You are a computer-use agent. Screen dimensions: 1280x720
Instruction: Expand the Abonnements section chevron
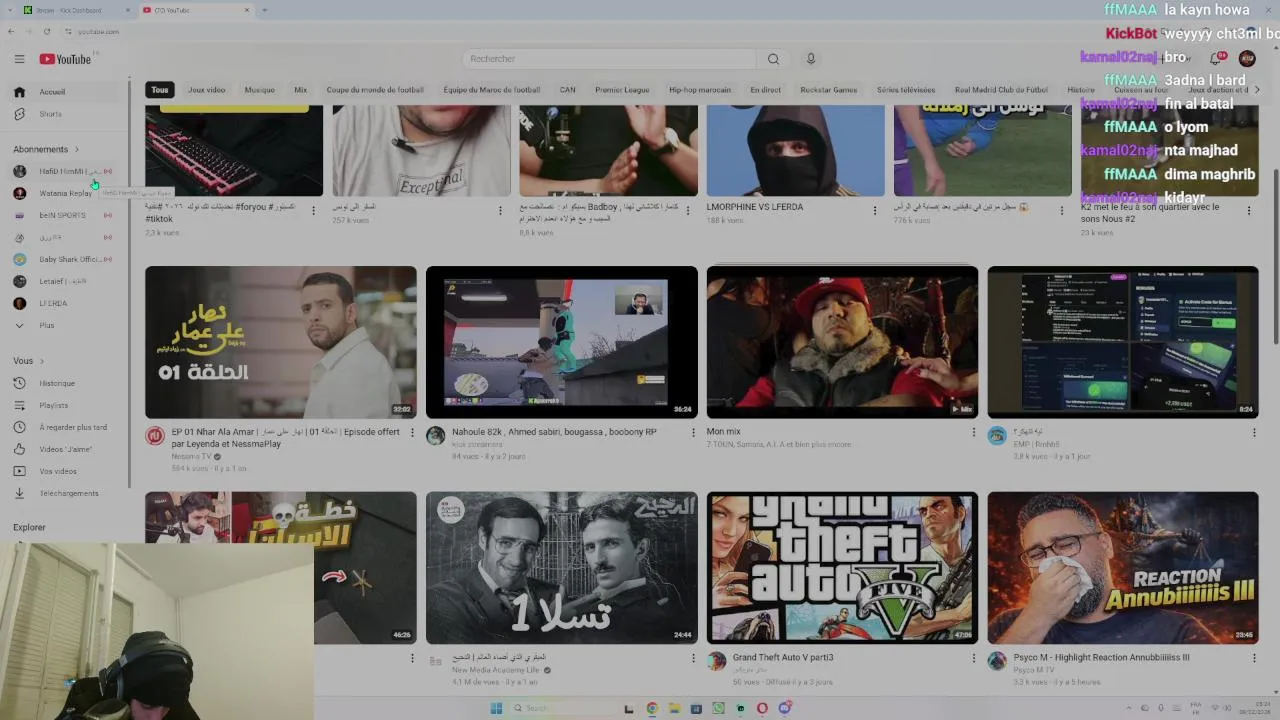click(x=77, y=149)
